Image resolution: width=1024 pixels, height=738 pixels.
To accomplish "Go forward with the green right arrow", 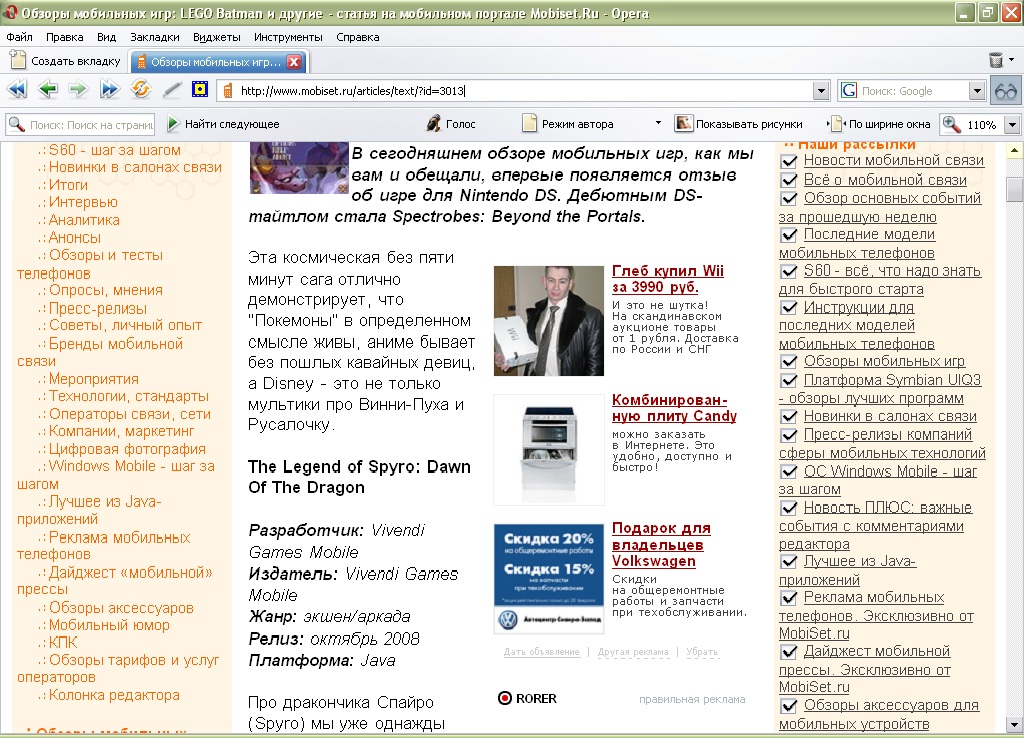I will click(78, 89).
